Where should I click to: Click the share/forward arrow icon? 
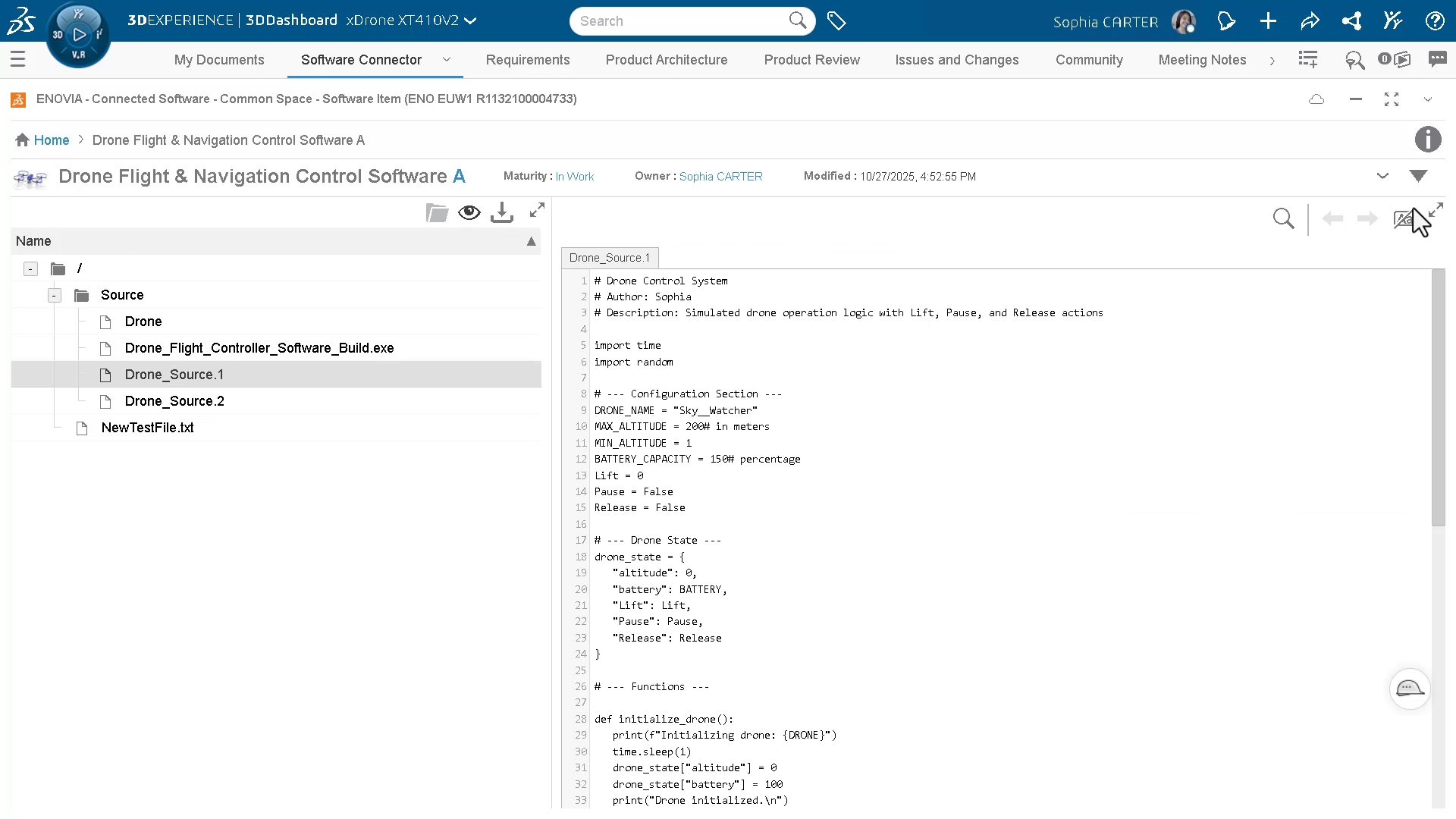(x=1310, y=20)
